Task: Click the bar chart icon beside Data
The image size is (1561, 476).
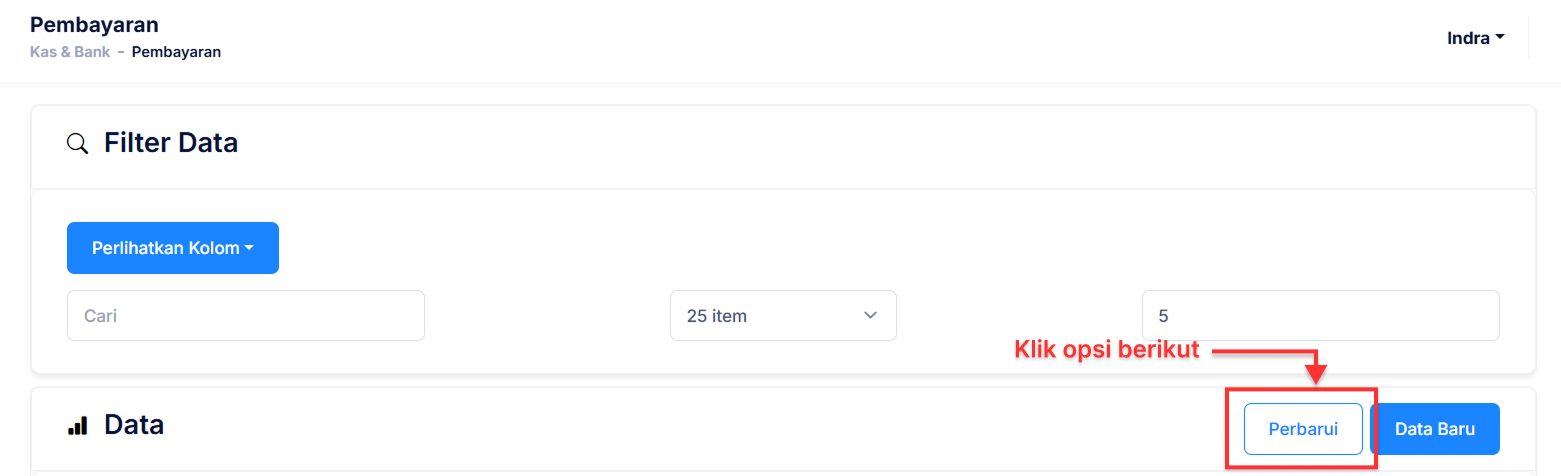Action: tap(77, 426)
